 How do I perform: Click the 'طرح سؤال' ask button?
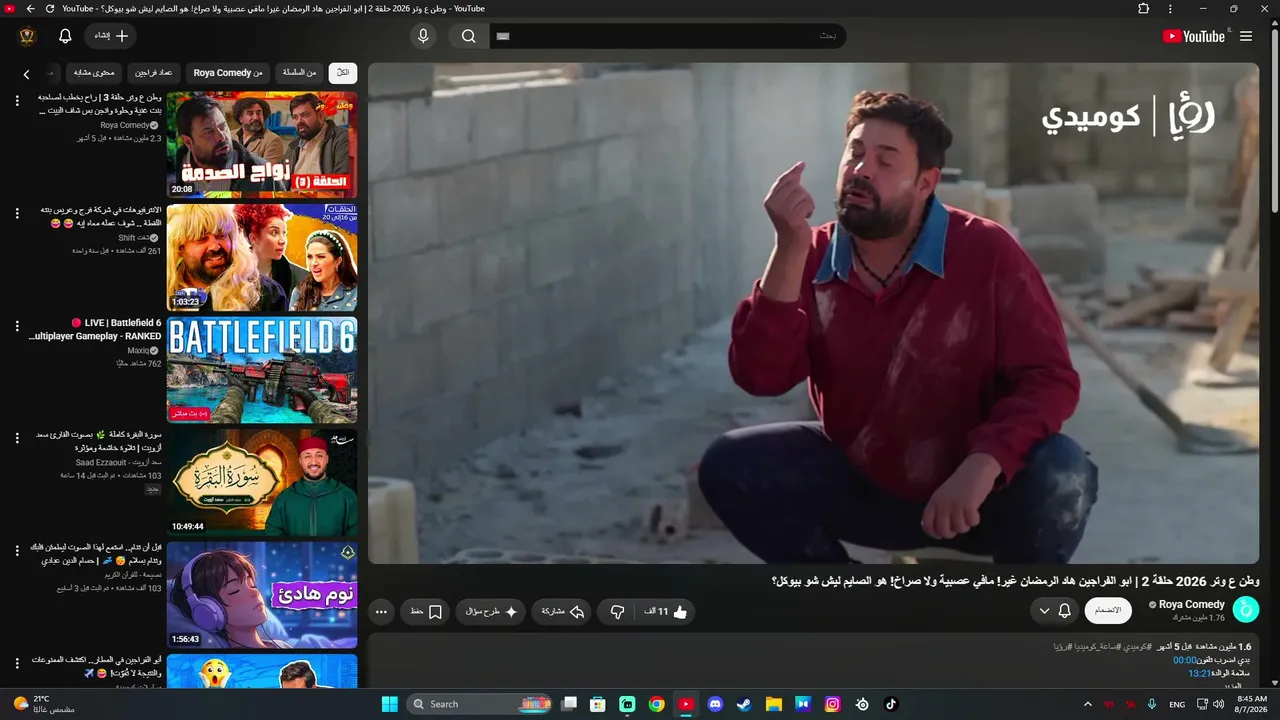click(x=492, y=611)
